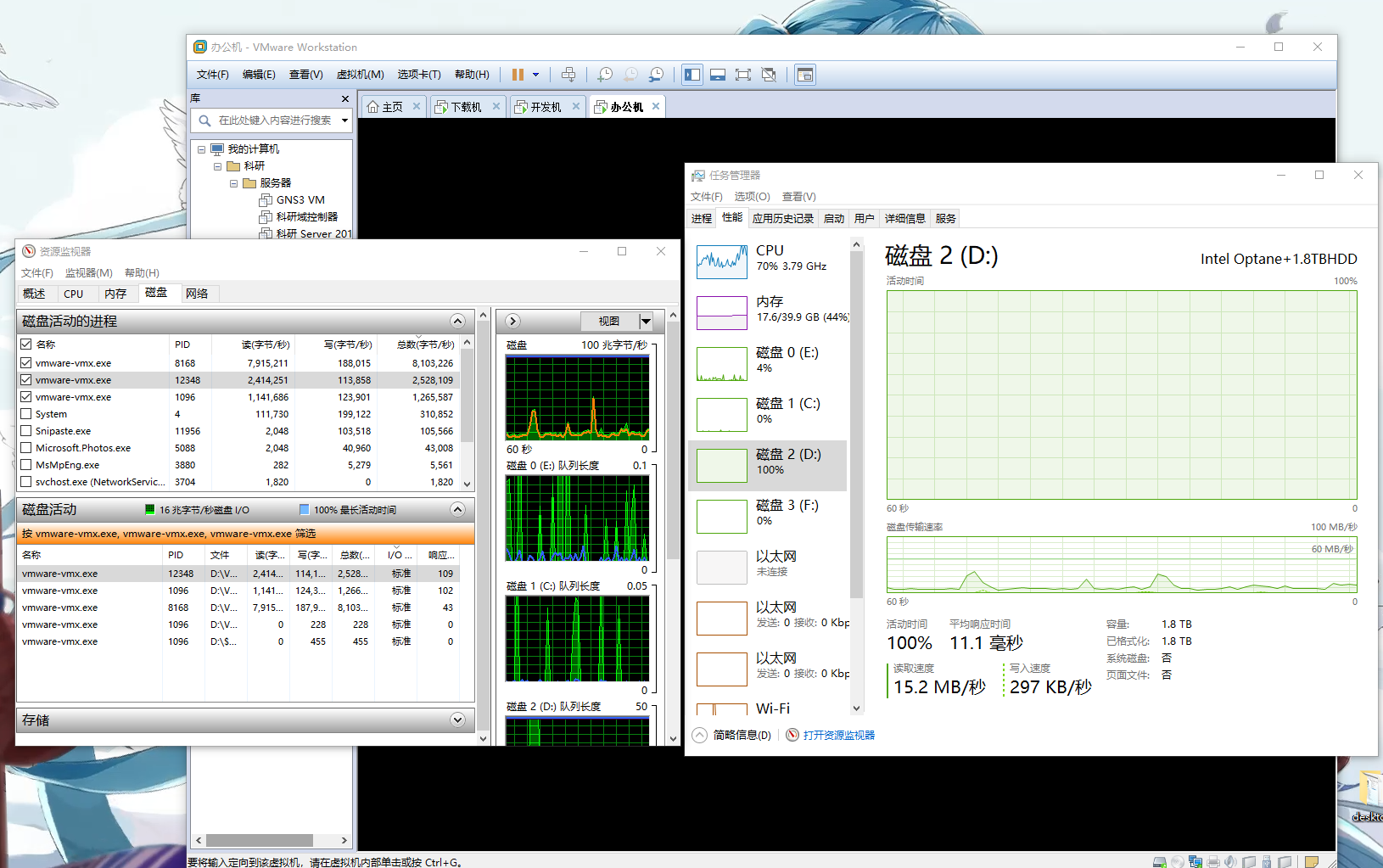Open the snapshot manager
1383x868 pixels.
[x=656, y=74]
